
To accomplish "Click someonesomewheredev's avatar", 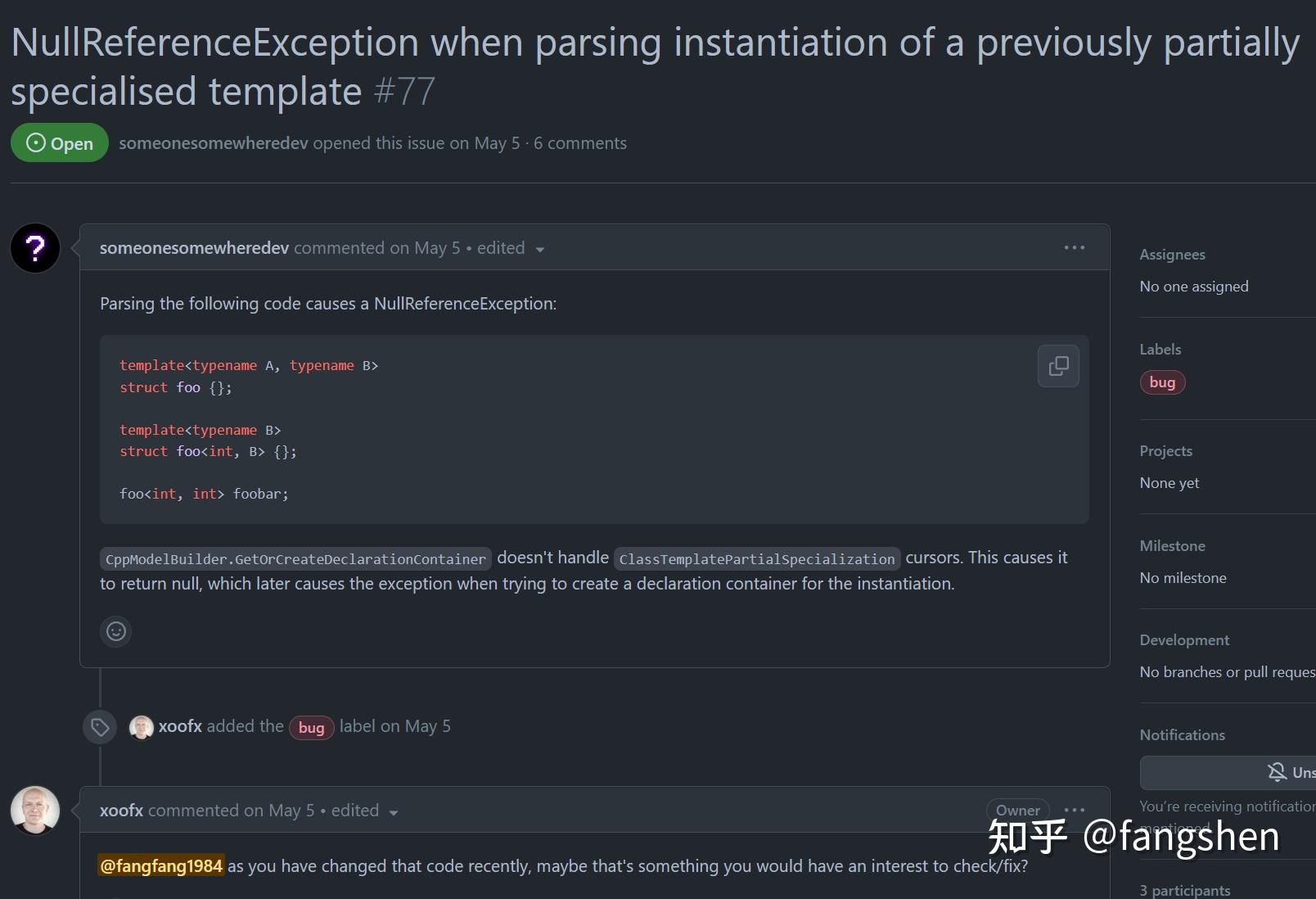I will [x=34, y=248].
